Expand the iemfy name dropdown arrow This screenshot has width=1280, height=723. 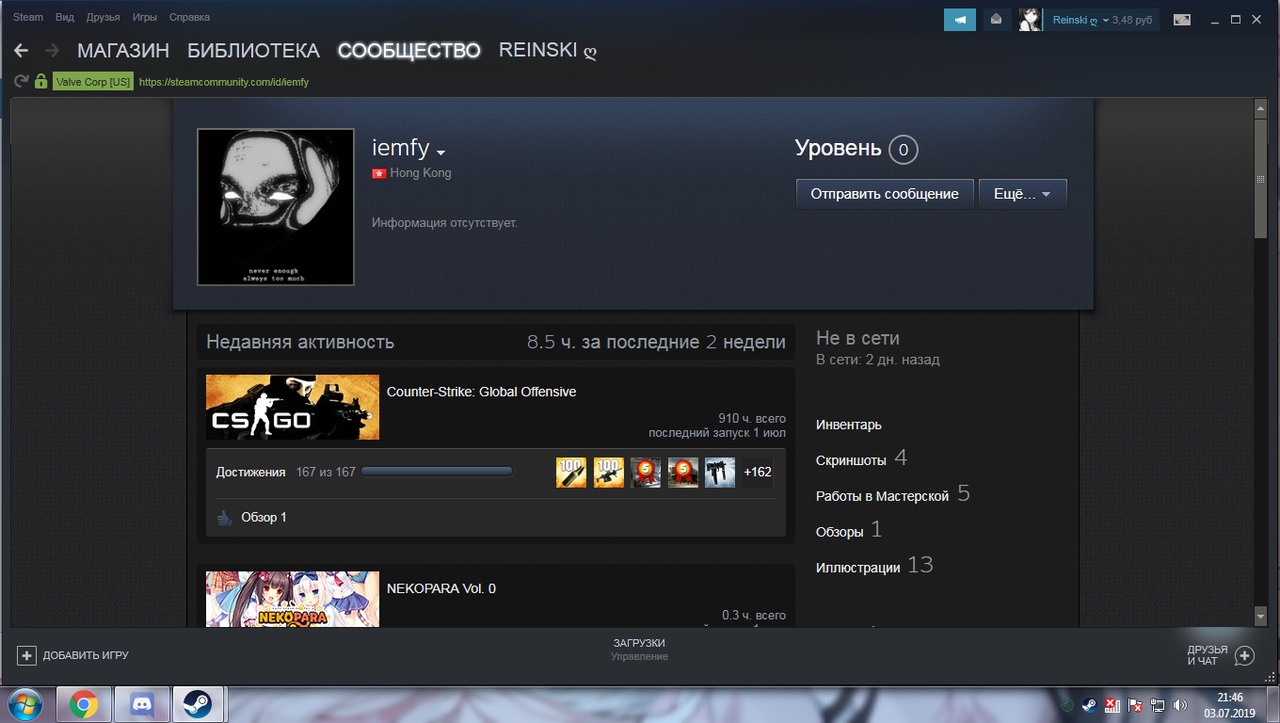click(441, 153)
